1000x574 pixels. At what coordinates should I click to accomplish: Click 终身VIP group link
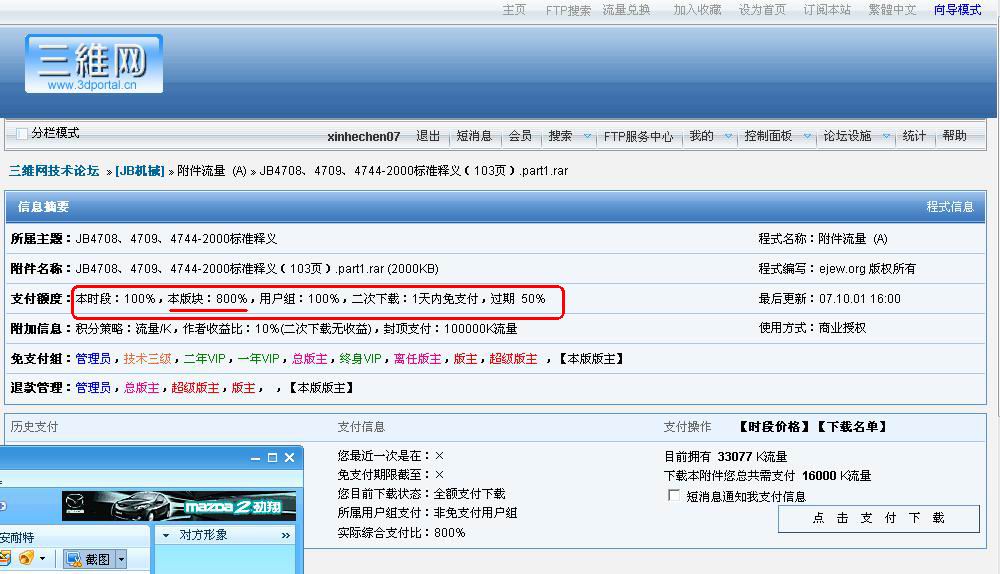360,358
